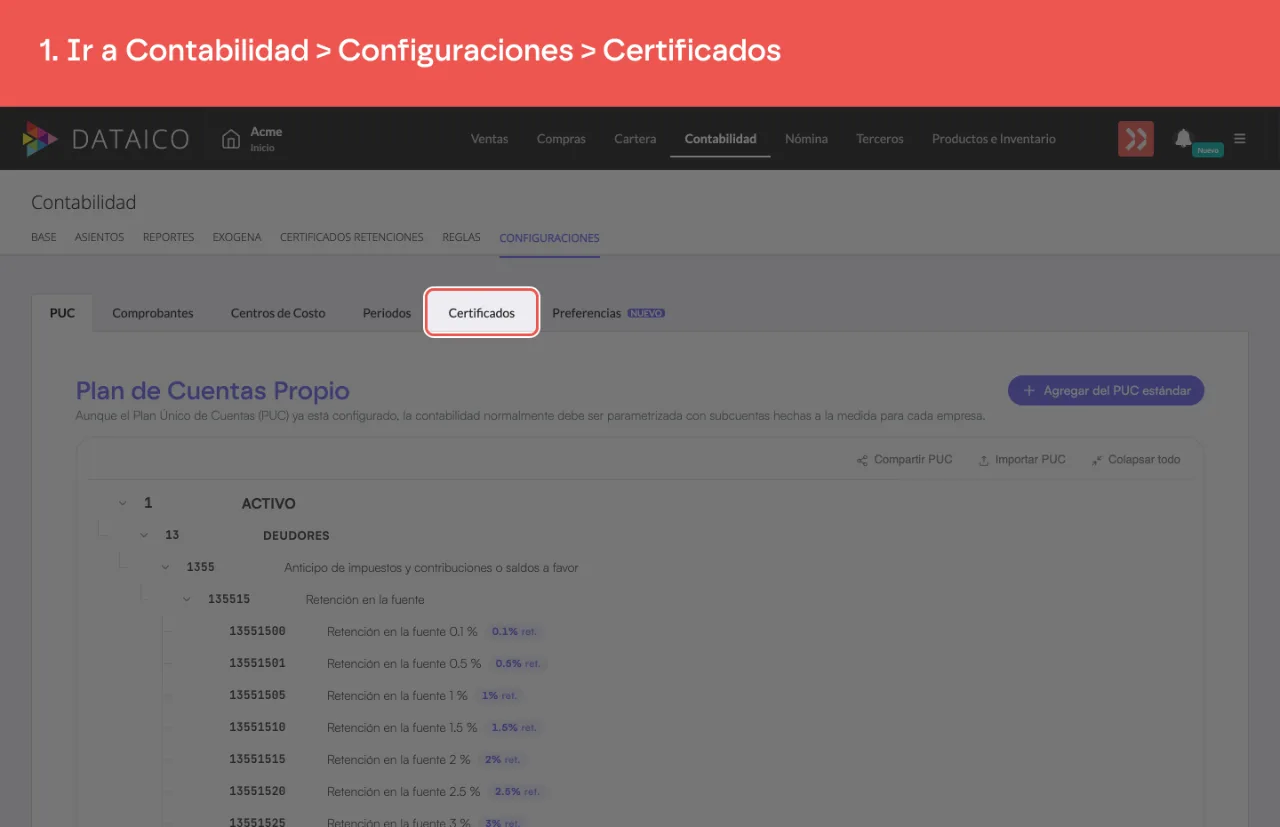The width and height of the screenshot is (1280, 827).
Task: Open Productos e Inventario menu
Action: point(994,139)
